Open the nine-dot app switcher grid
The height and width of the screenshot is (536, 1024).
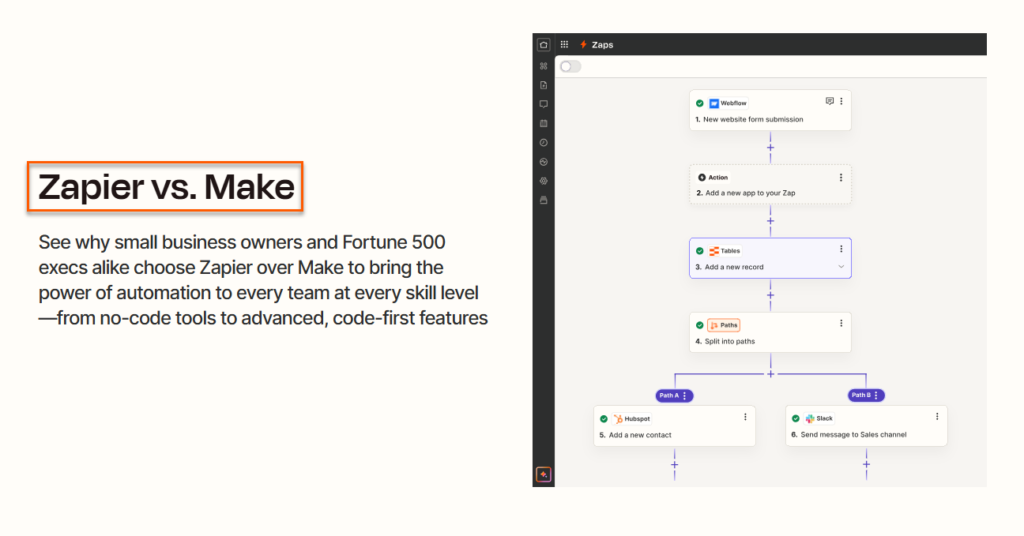tap(564, 44)
